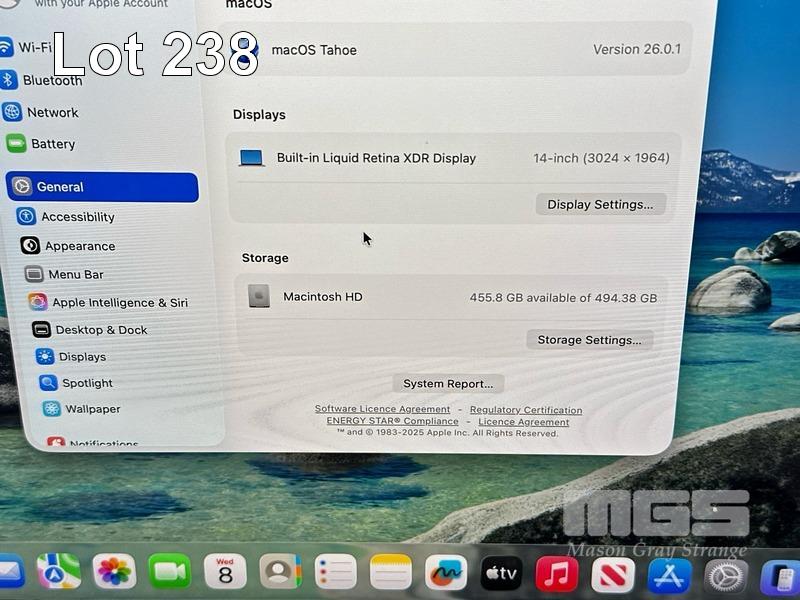
Task: Open Storage Settings...
Action: click(x=589, y=340)
